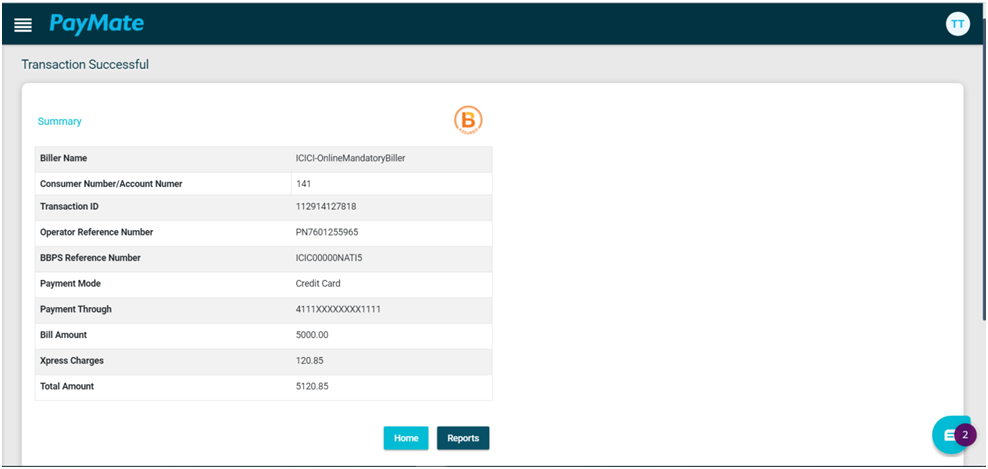The height and width of the screenshot is (469, 988).
Task: Click the Transaction ID label
Action: tap(69, 207)
